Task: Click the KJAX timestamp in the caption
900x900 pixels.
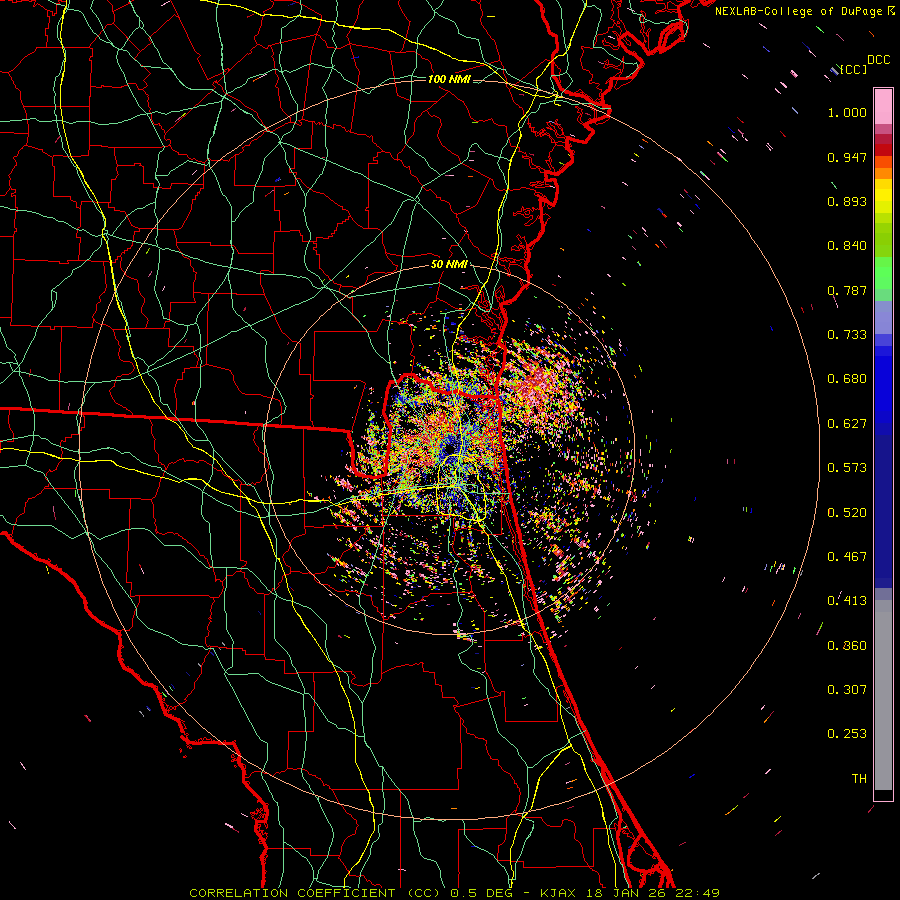Action: [x=630, y=893]
